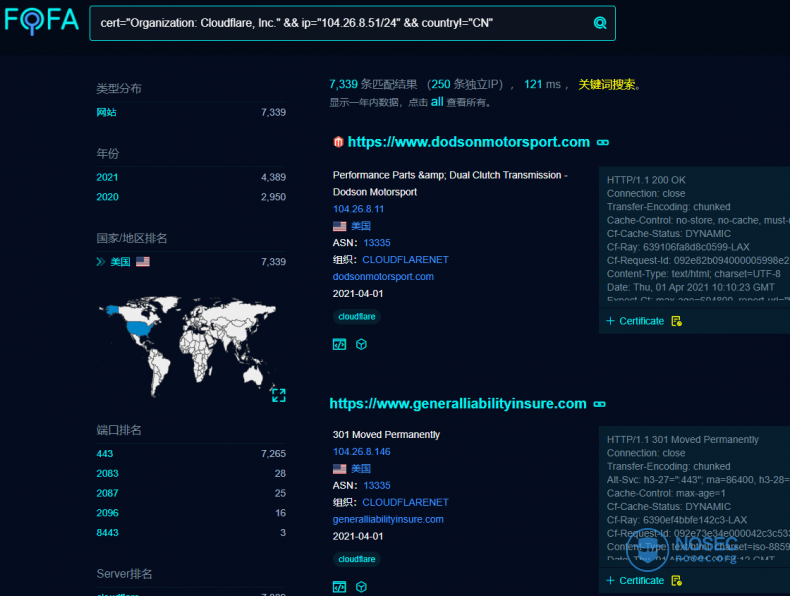Expand Certificate section for dodsonmotorsport result
Viewport: 790px width, 596px height.
coord(635,321)
